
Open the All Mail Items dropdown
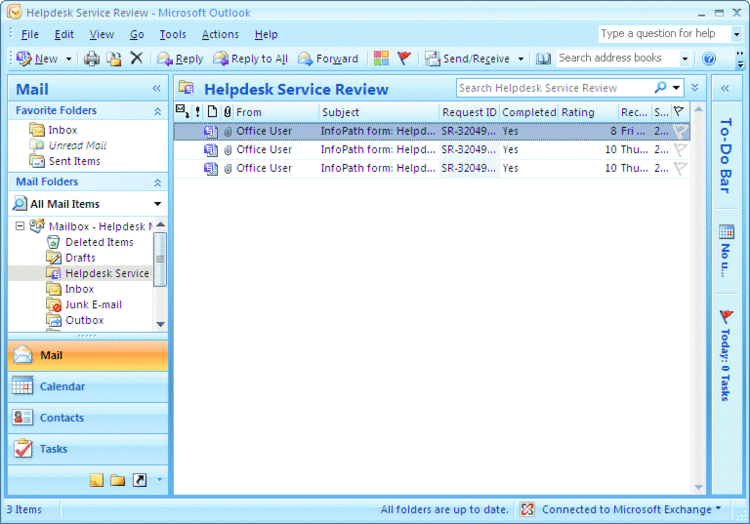point(157,204)
